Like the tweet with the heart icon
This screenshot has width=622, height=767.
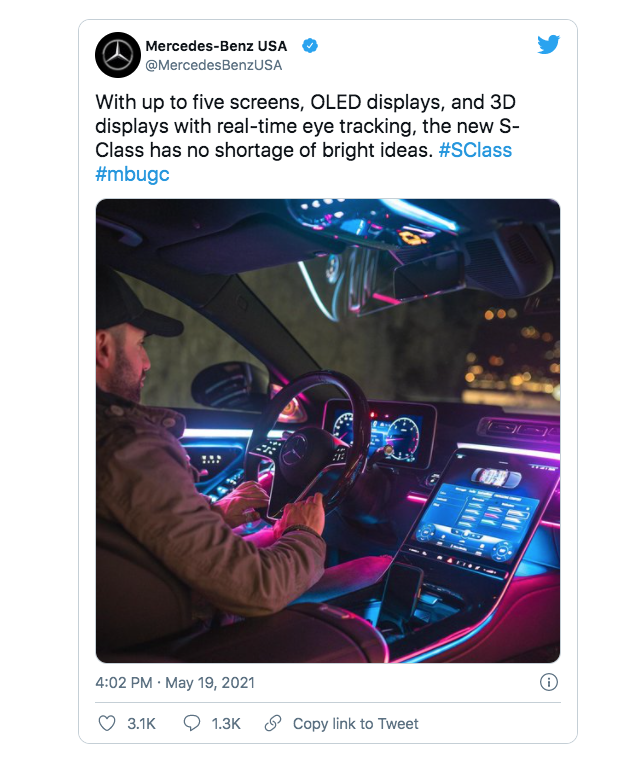click(x=109, y=723)
